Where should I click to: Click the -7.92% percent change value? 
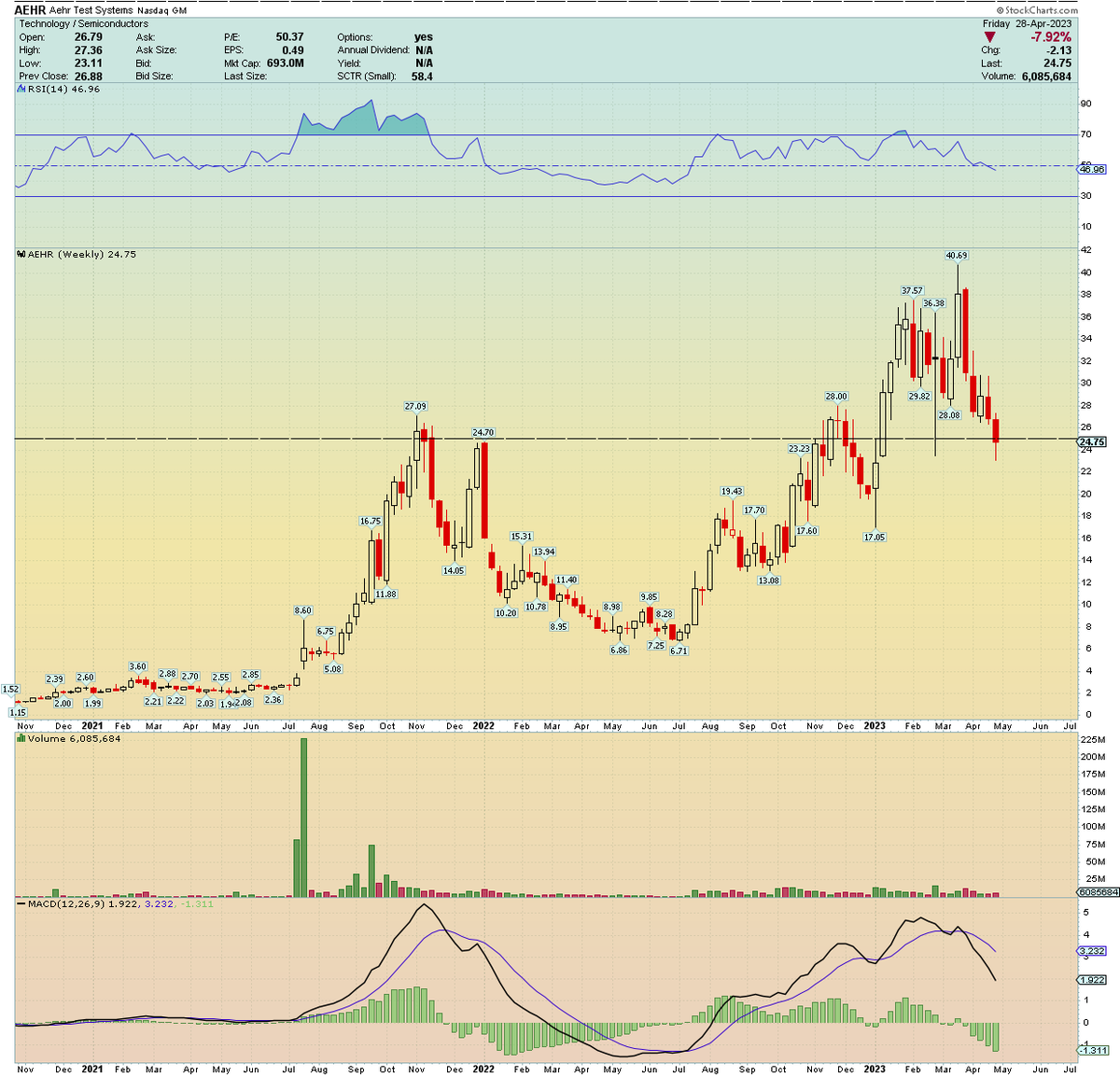tap(1051, 37)
